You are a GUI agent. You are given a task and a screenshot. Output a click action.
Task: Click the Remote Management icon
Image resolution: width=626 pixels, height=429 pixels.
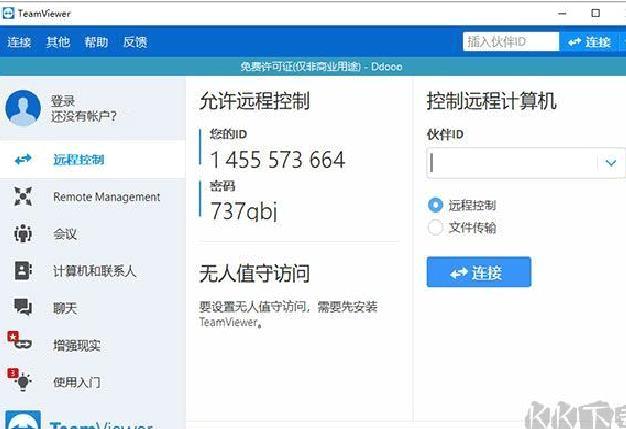[23, 196]
